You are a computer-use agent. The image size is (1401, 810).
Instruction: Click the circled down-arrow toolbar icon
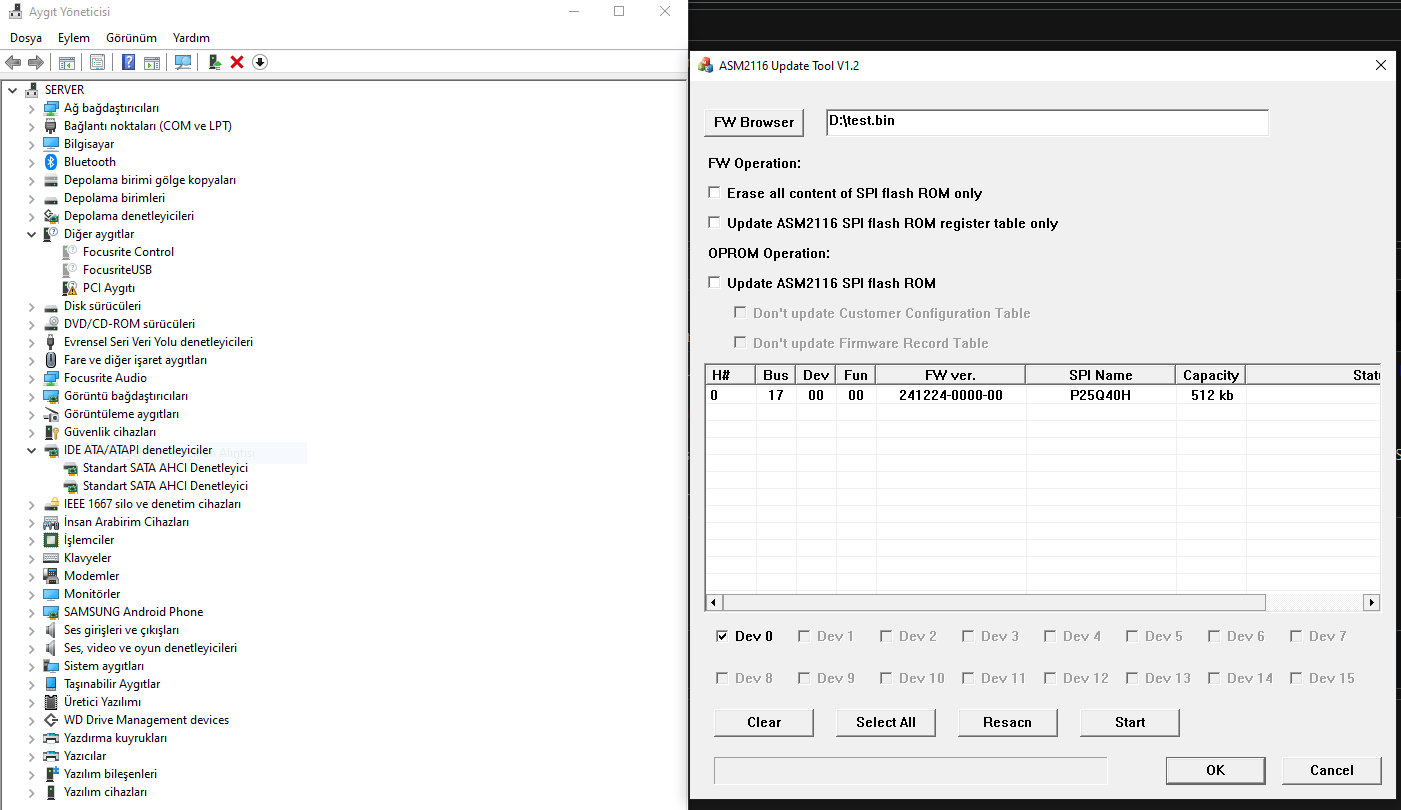260,62
